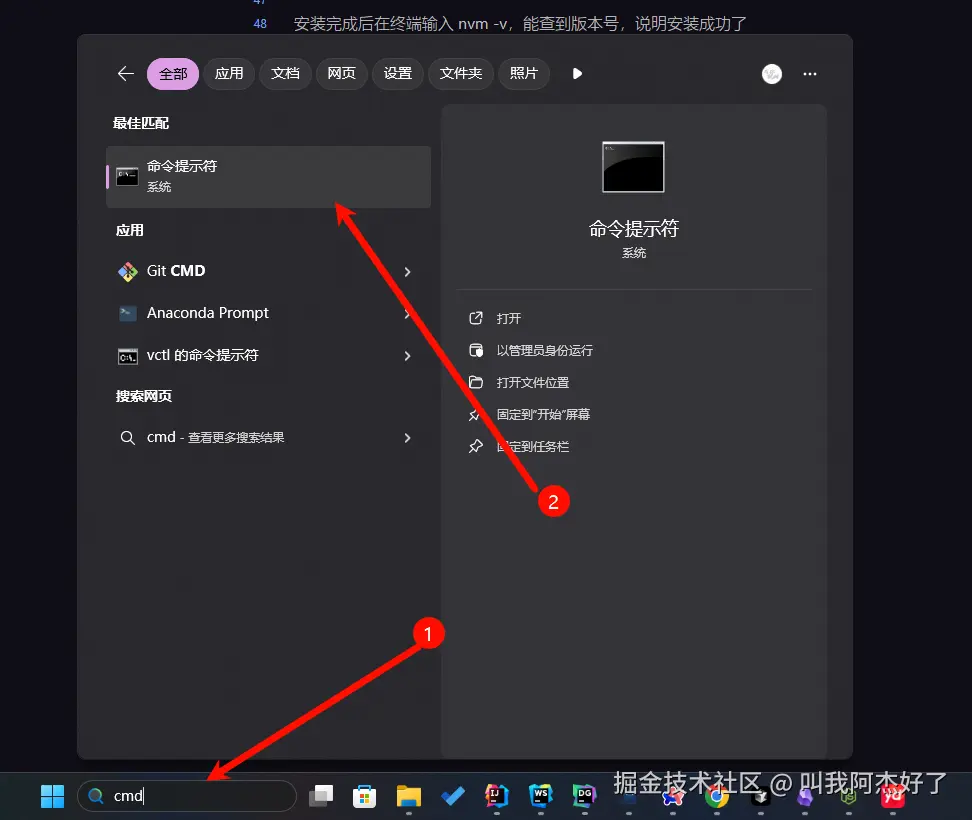Viewport: 972px width, 820px height.
Task: Switch to the 设置 filter tab
Action: point(398,74)
